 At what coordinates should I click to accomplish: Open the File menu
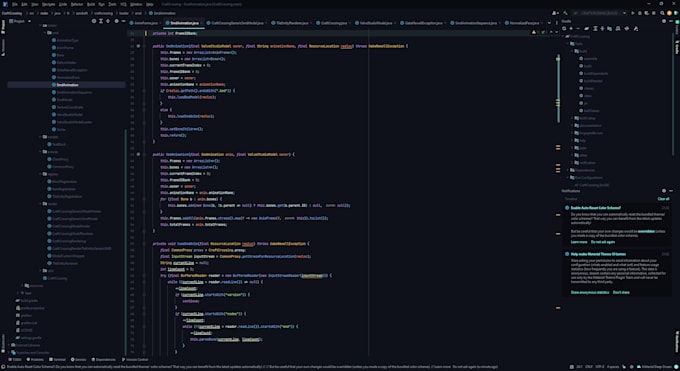coord(15,4)
